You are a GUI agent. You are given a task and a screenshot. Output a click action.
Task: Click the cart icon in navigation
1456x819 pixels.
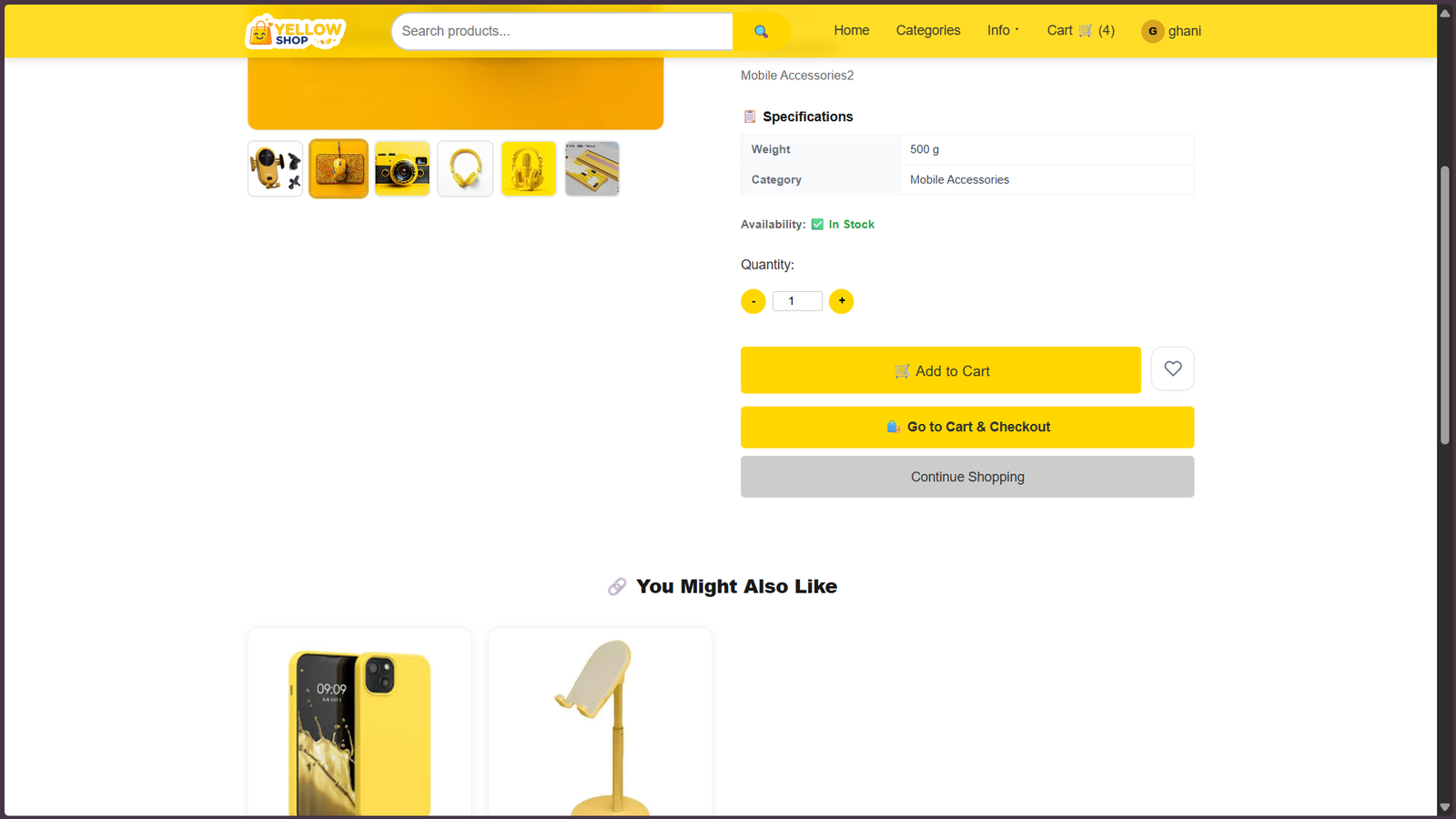(x=1086, y=31)
